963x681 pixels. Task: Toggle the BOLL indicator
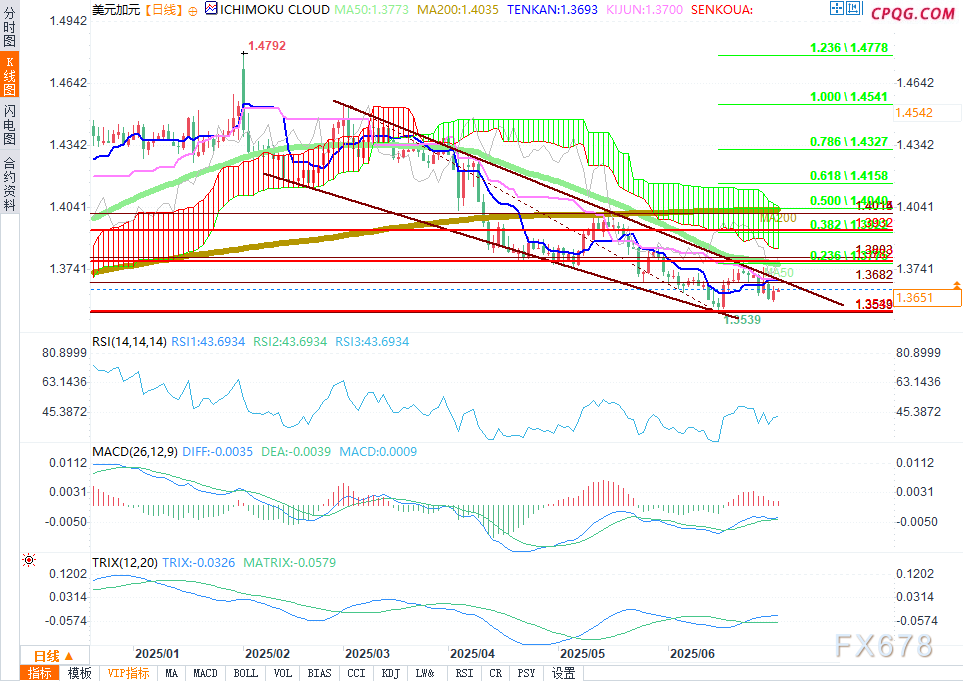click(x=245, y=673)
